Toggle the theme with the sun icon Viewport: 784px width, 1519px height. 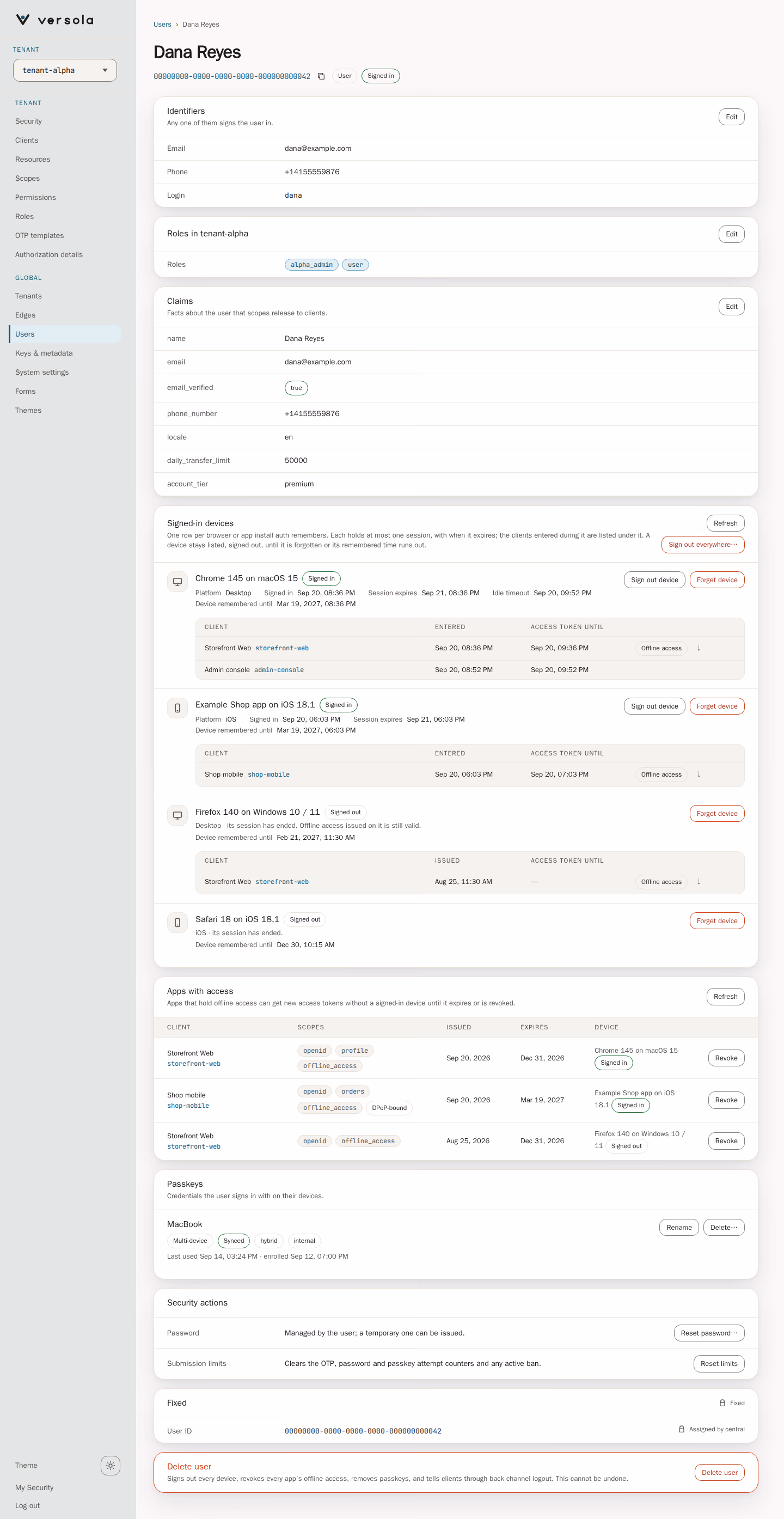(110, 1465)
